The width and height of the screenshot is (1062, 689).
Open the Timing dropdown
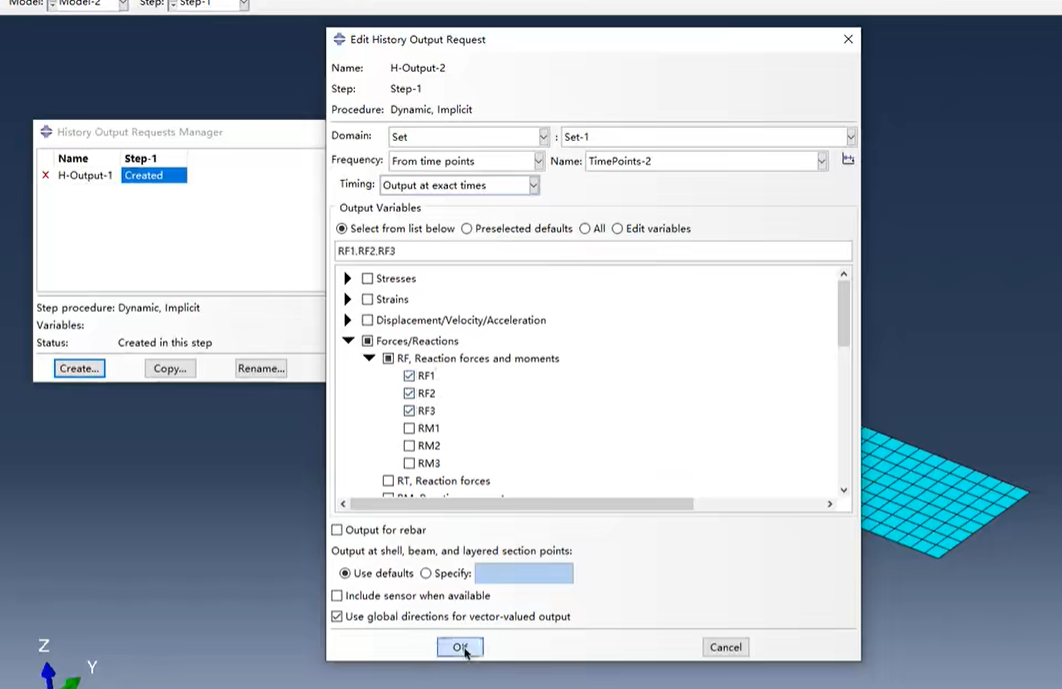(x=534, y=185)
